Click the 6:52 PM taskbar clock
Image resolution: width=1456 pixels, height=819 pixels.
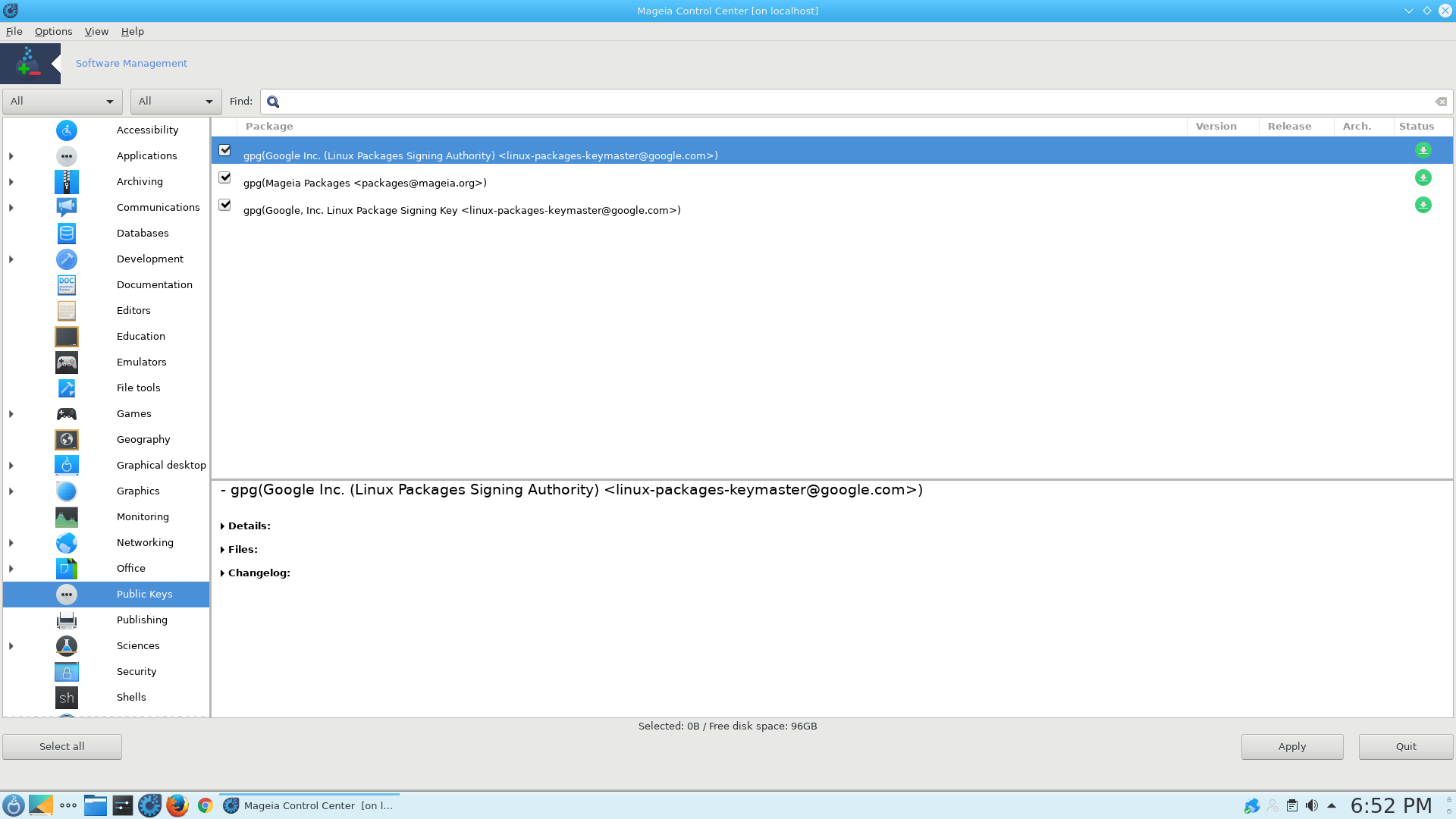[1391, 805]
